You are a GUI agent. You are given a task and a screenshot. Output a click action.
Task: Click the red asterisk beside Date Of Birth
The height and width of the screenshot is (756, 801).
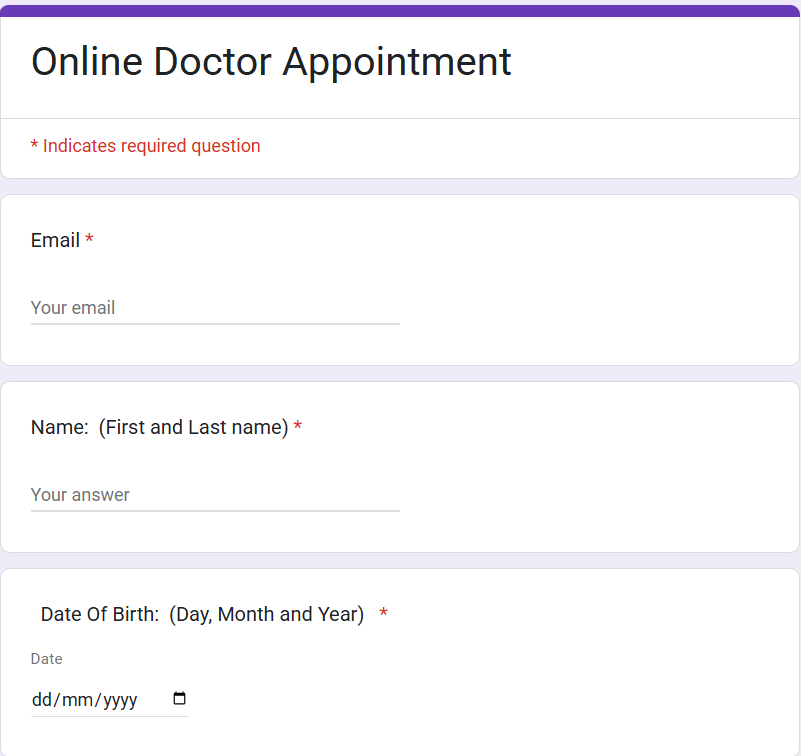click(384, 614)
